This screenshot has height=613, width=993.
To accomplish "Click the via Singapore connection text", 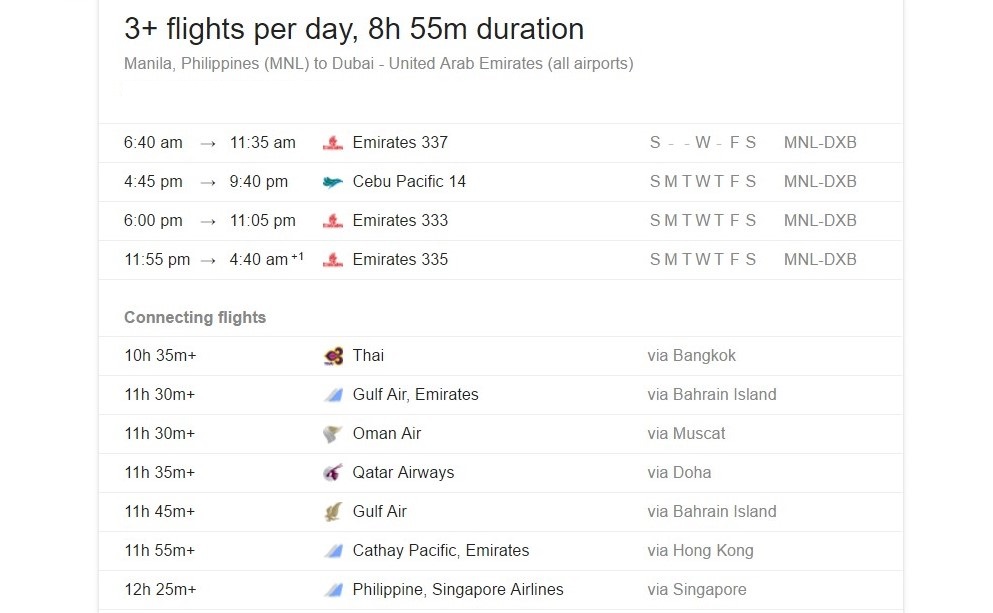I will [696, 590].
